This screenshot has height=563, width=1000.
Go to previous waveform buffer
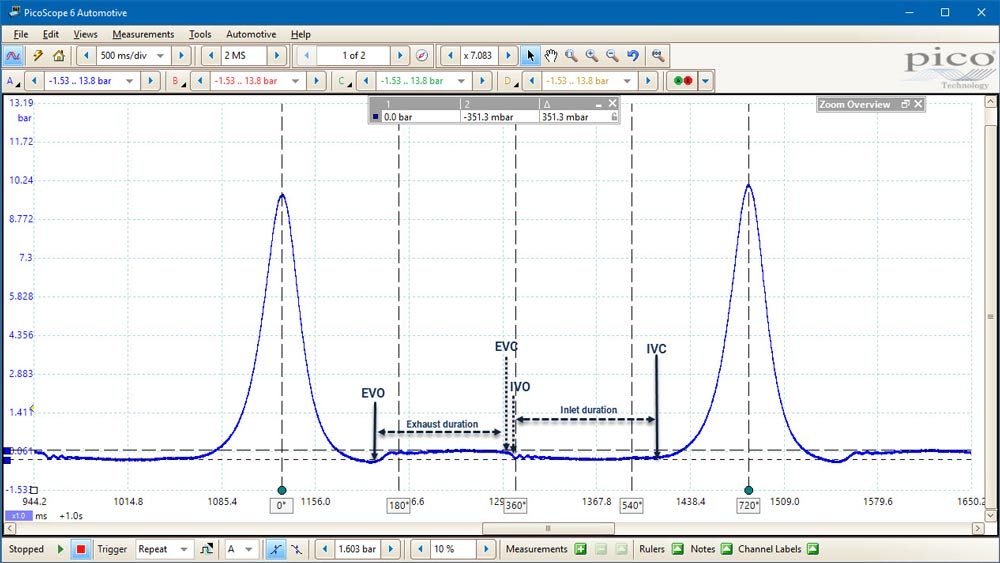306,55
